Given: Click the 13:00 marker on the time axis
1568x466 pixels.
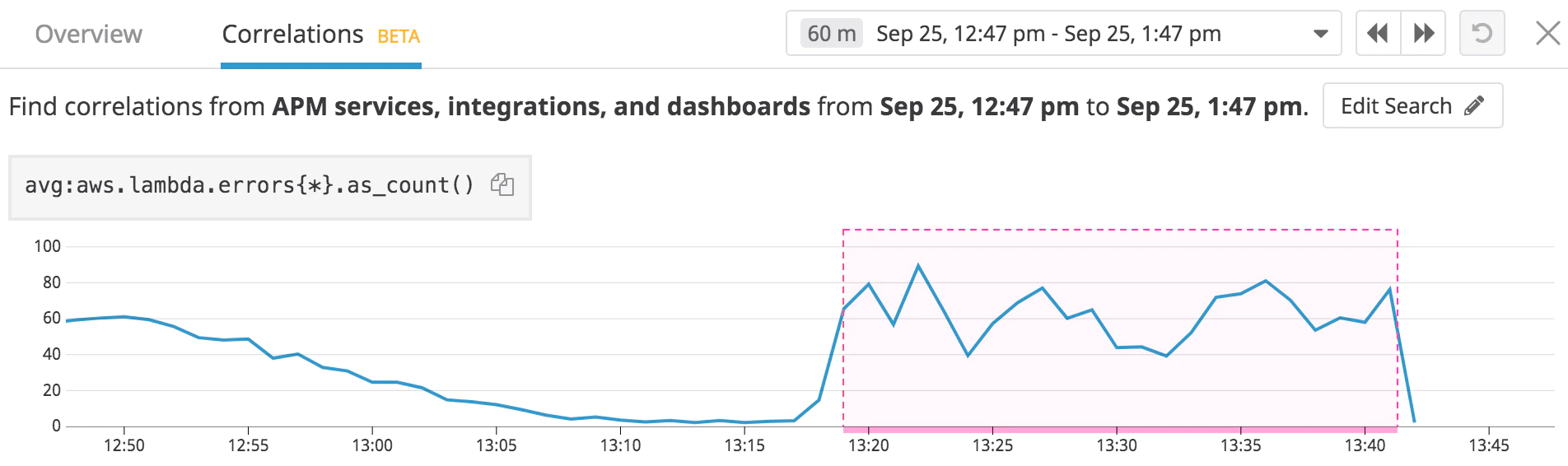Looking at the screenshot, I should coord(372,445).
